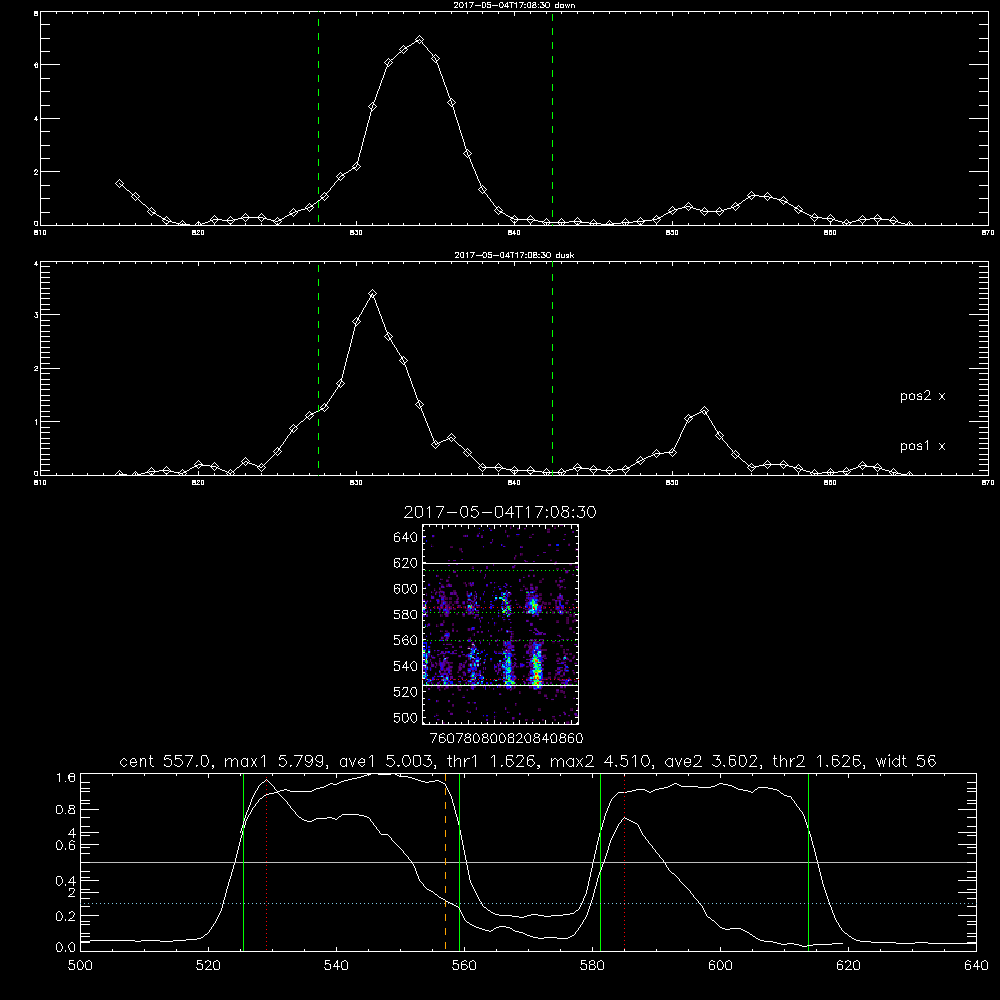
Task: Click the rightmost green vertical line in the bottom plot
Action: click(808, 862)
